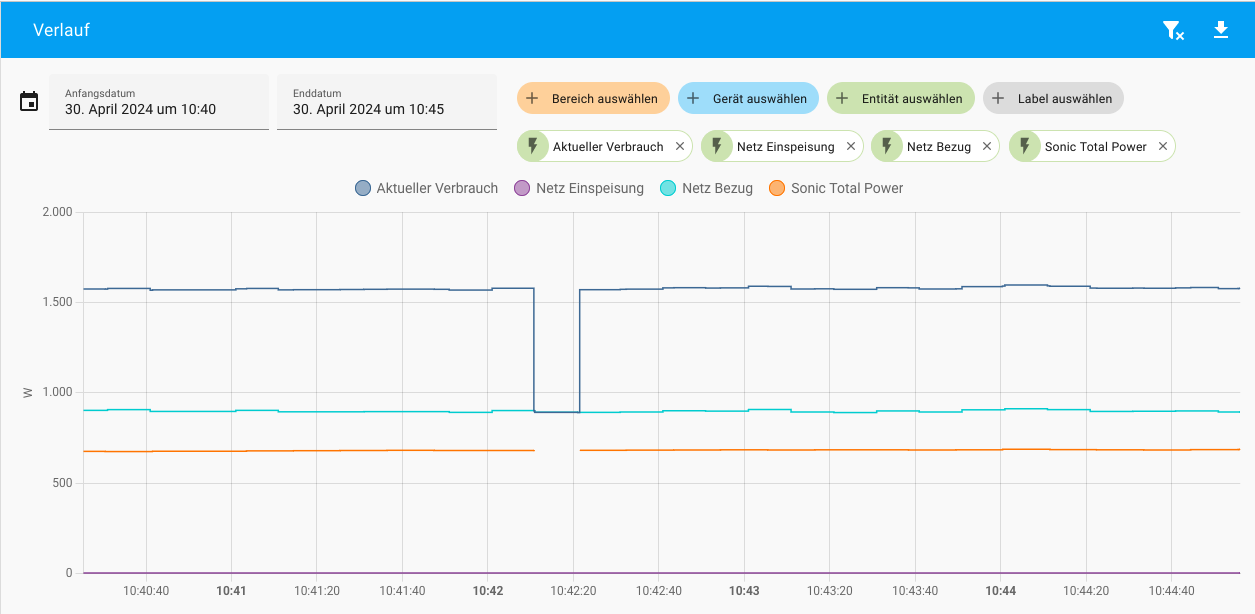Open the calendar date picker icon
This screenshot has height=614, width=1255.
click(x=29, y=101)
